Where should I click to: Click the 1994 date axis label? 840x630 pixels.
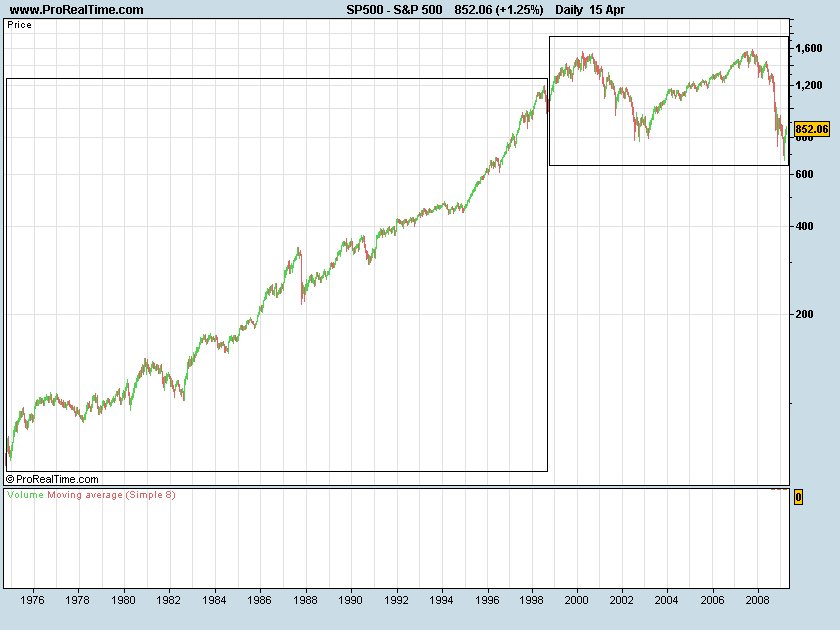point(441,599)
